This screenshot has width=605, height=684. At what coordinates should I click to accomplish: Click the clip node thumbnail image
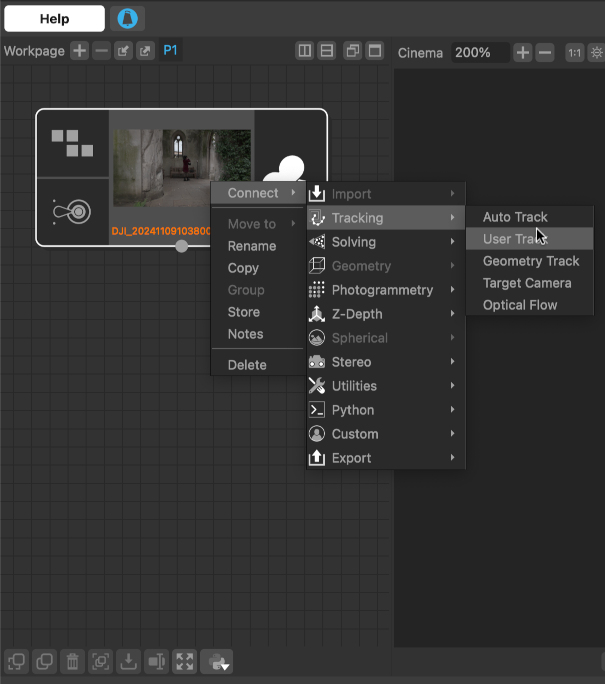(182, 168)
